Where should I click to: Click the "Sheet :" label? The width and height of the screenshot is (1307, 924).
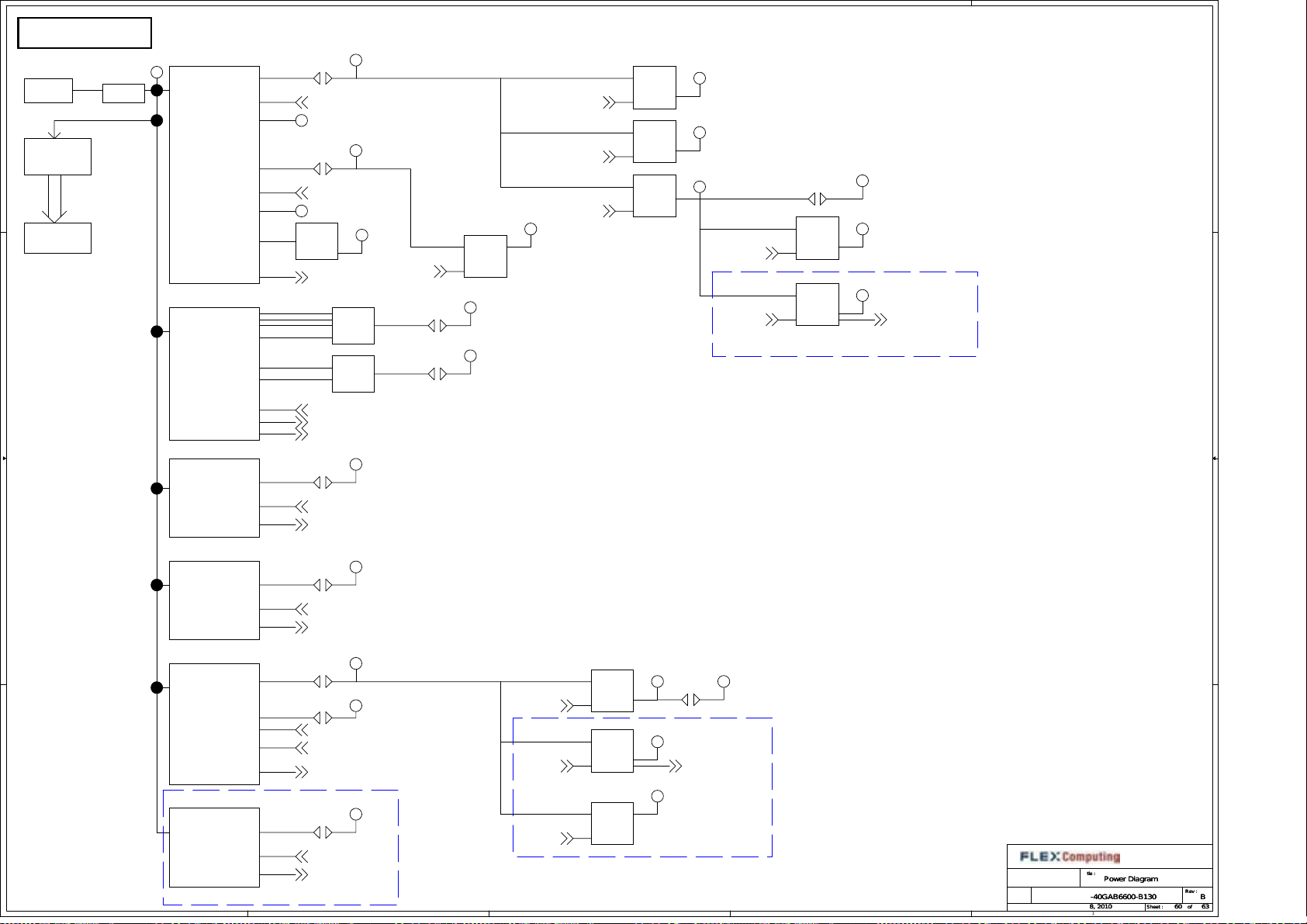tap(1154, 907)
